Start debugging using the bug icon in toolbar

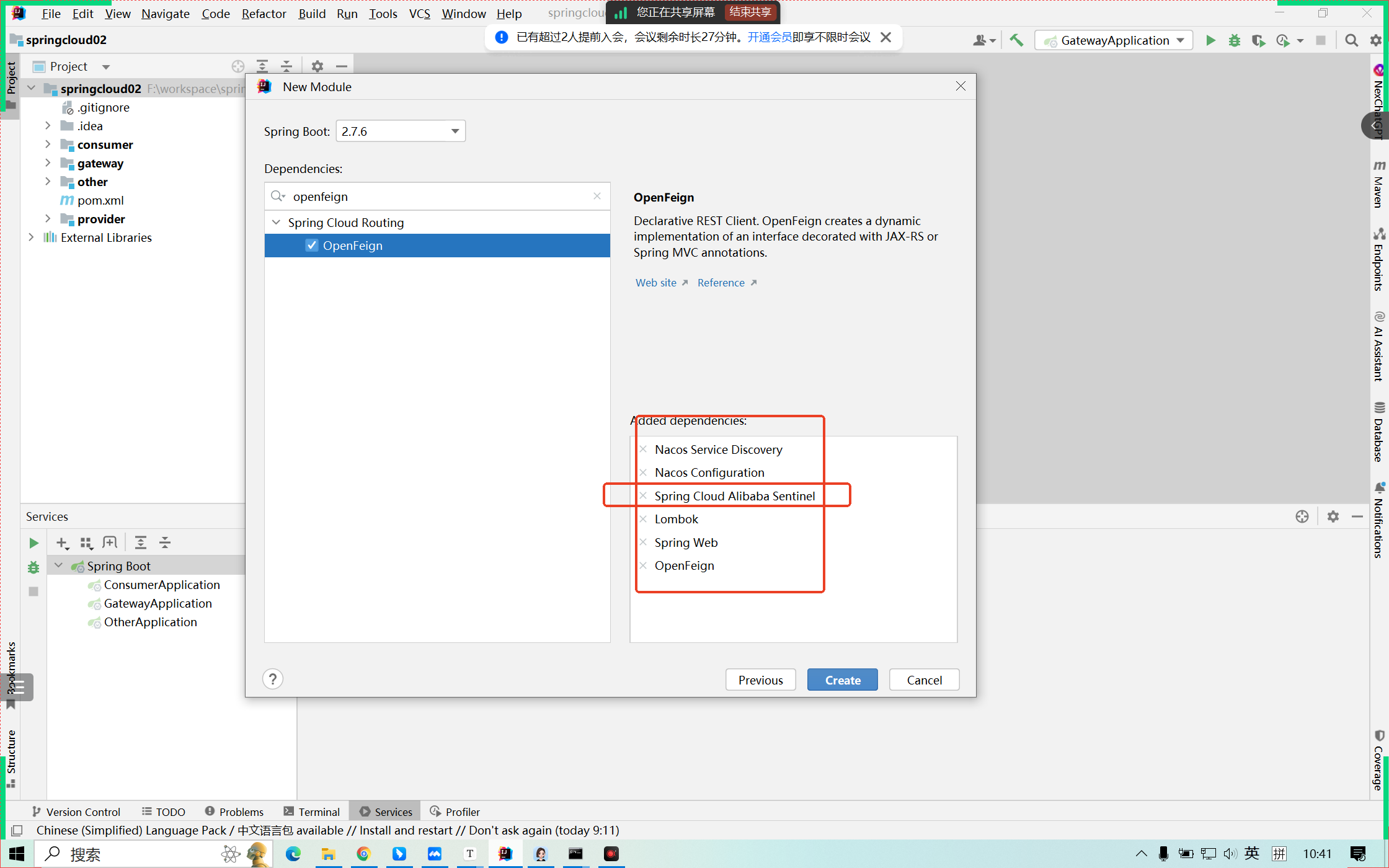pos(1234,40)
